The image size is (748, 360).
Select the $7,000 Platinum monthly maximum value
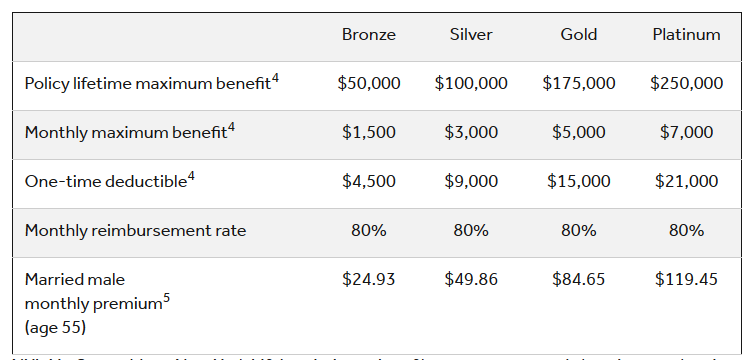point(686,132)
